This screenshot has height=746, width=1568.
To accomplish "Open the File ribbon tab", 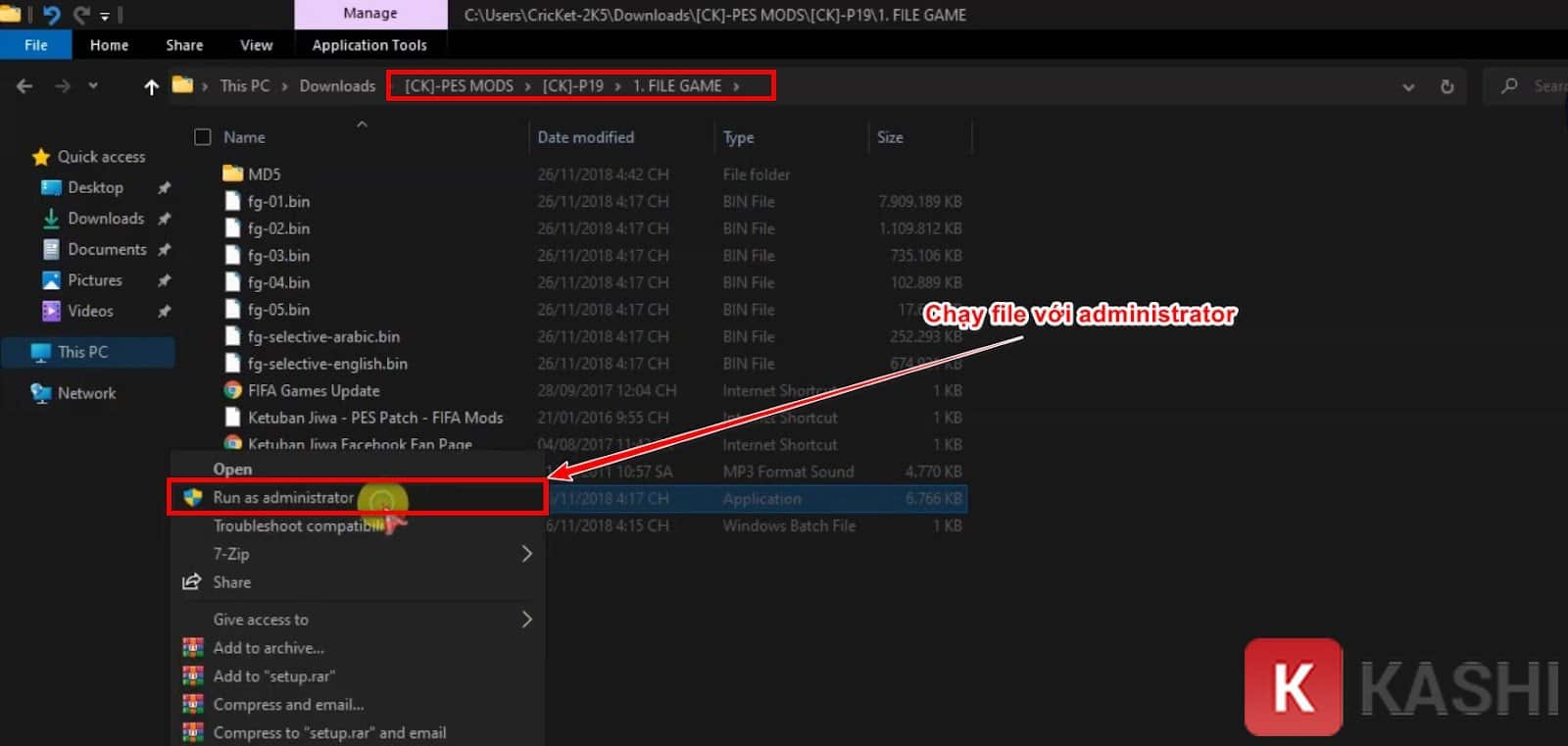I will click(x=36, y=44).
